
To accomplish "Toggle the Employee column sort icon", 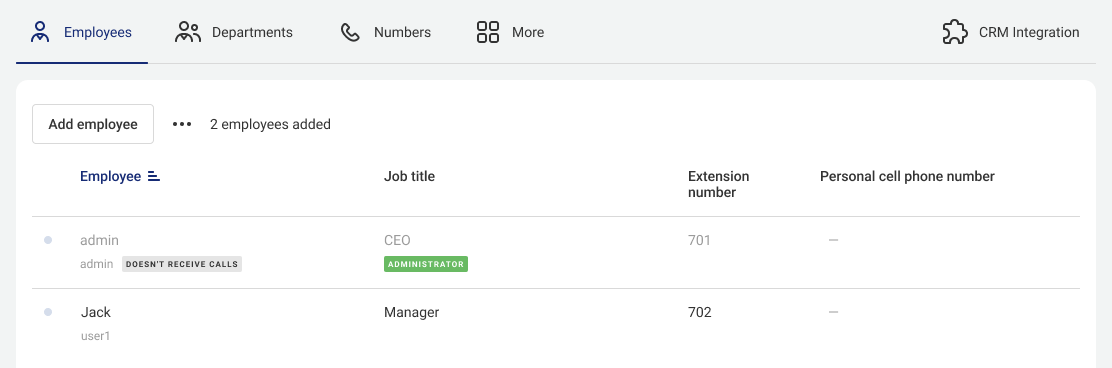I will [154, 177].
